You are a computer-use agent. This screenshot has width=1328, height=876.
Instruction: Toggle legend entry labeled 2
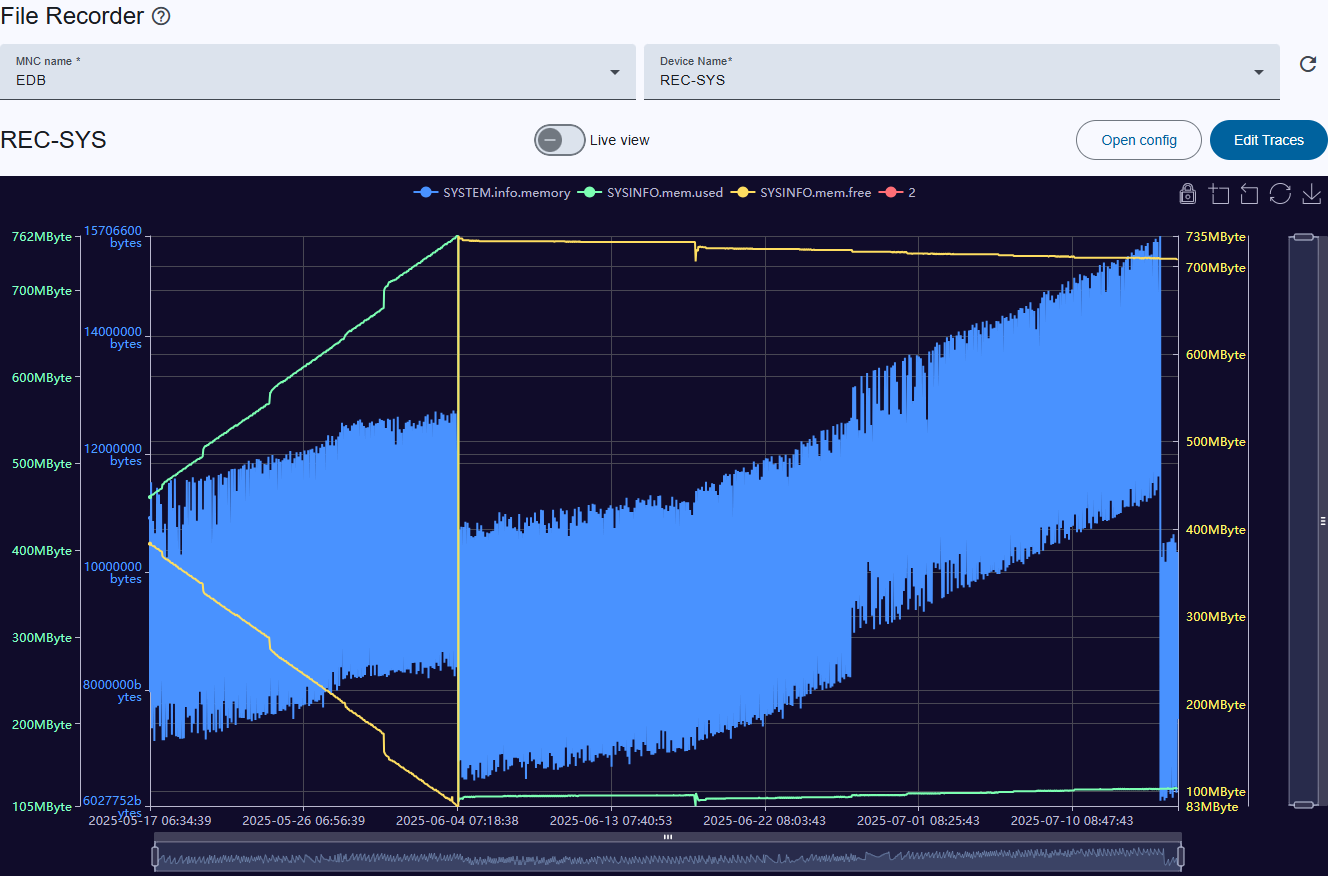pos(898,192)
